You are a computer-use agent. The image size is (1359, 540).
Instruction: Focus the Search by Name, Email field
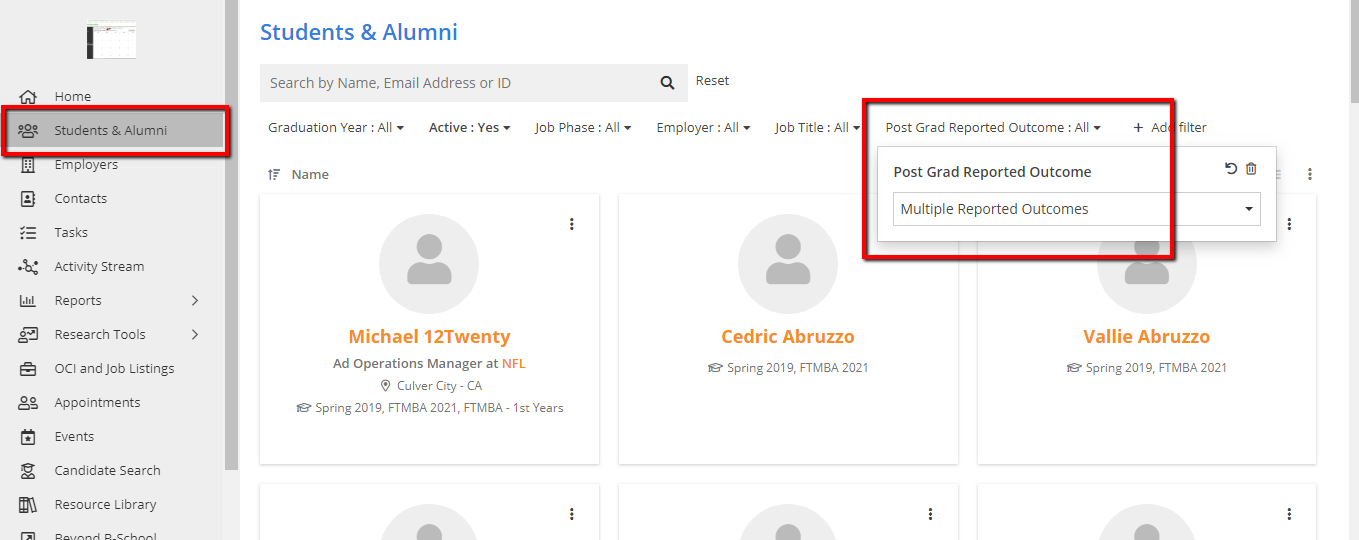tap(455, 83)
